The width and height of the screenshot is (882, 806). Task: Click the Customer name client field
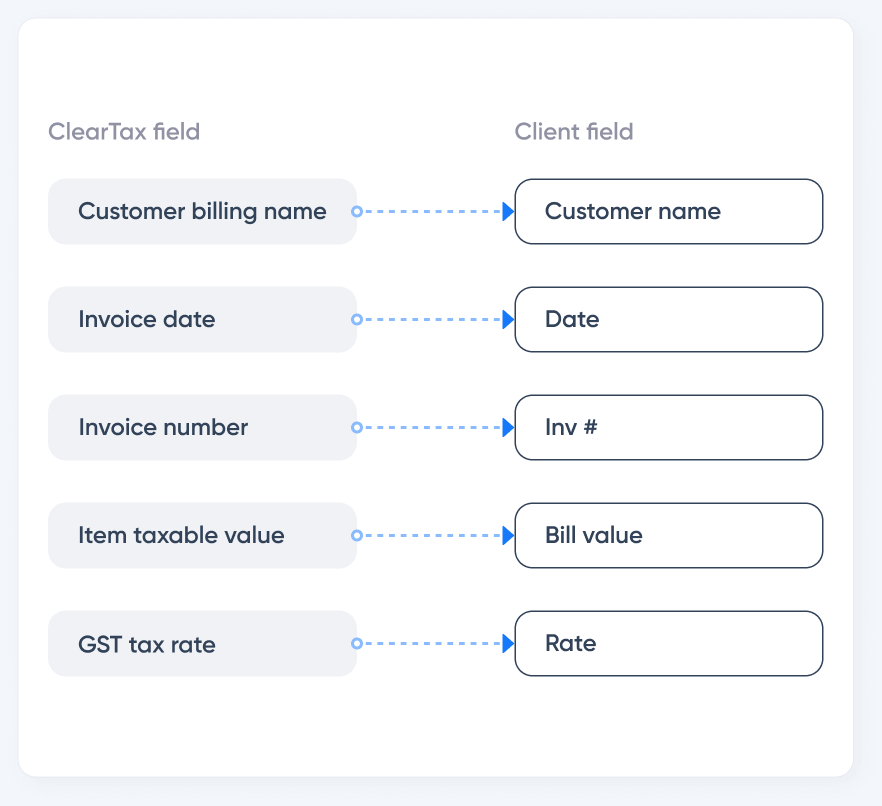(x=668, y=211)
